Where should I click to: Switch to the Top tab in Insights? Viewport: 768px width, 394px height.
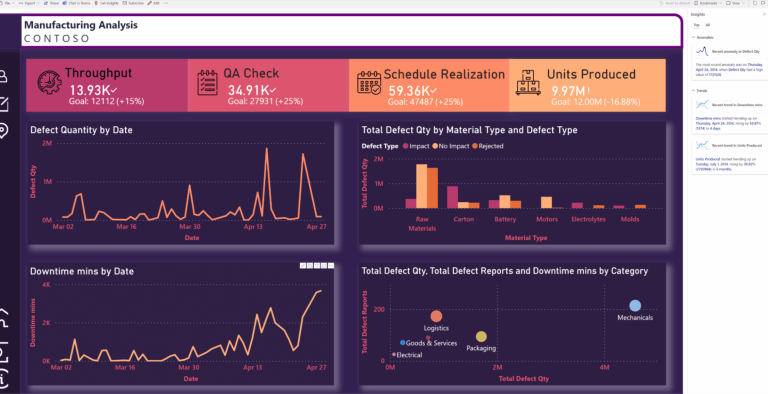(696, 25)
